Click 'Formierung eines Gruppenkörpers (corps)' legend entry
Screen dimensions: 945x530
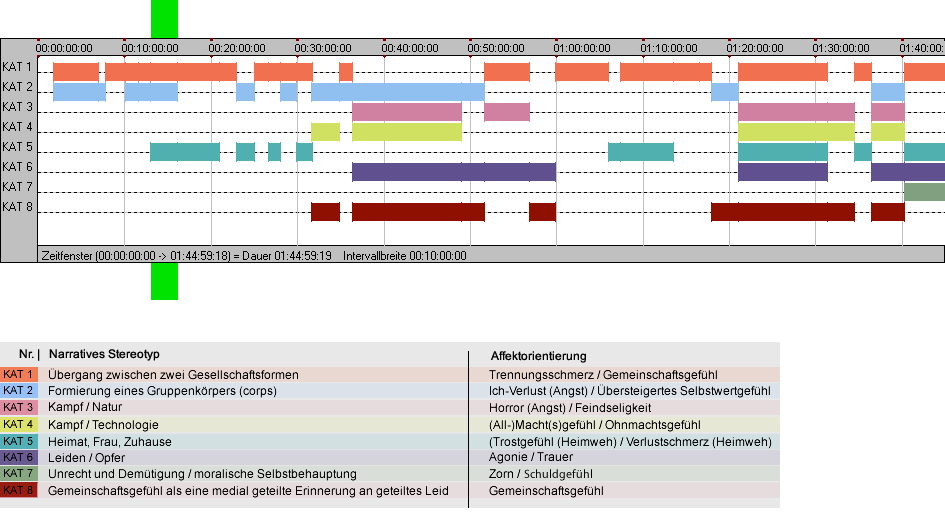tap(162, 391)
